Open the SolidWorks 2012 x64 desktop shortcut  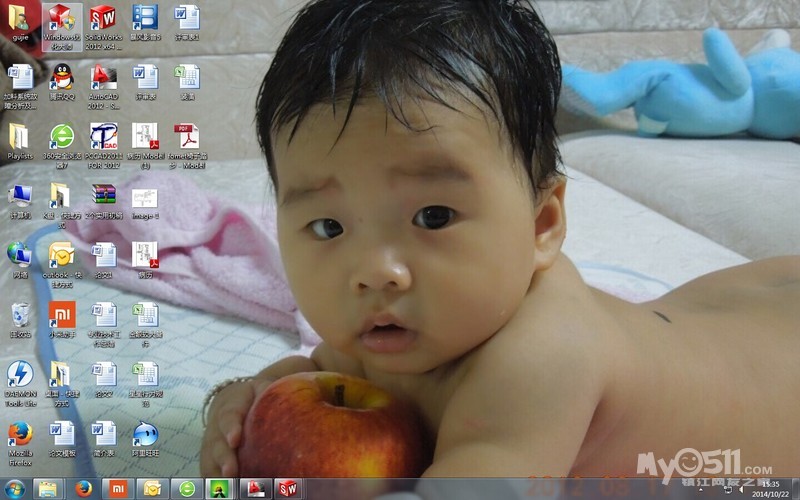click(104, 27)
